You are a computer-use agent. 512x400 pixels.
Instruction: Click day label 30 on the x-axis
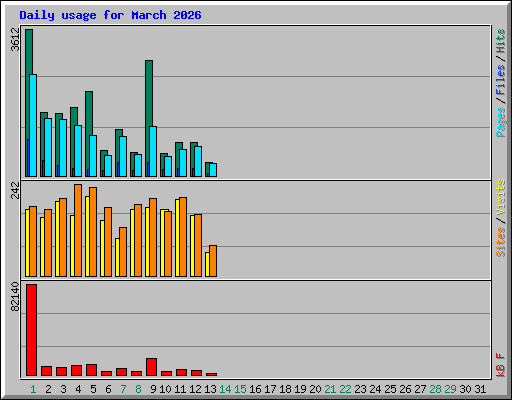tap(465, 389)
